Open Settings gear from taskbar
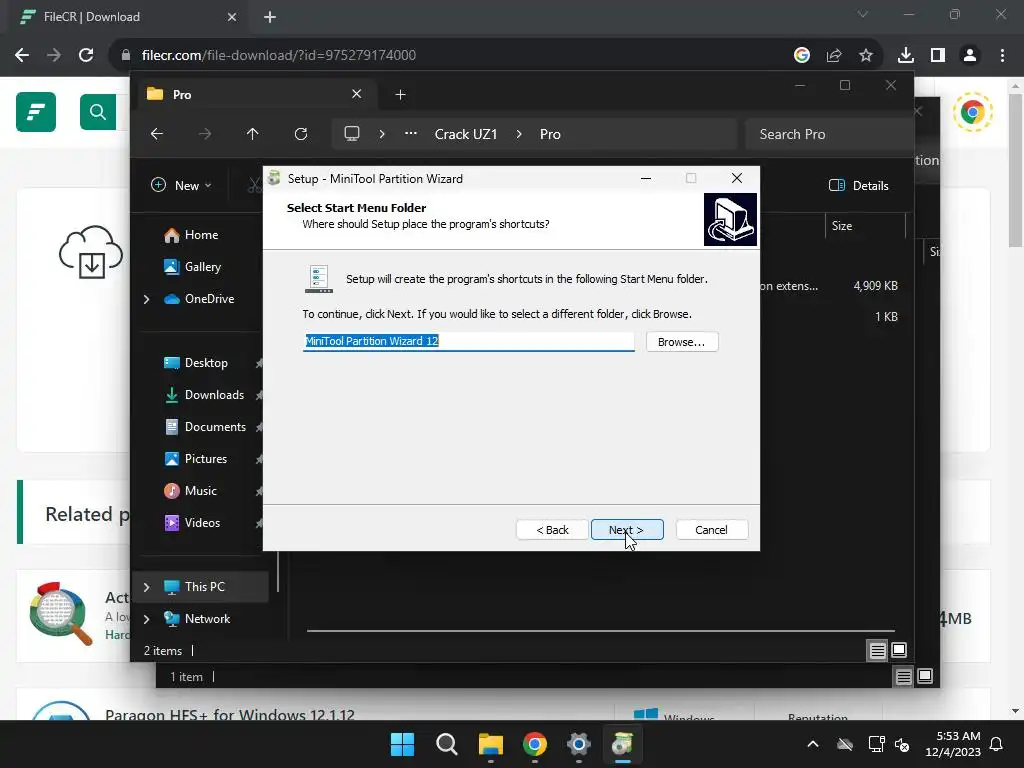The image size is (1024, 768). point(579,744)
